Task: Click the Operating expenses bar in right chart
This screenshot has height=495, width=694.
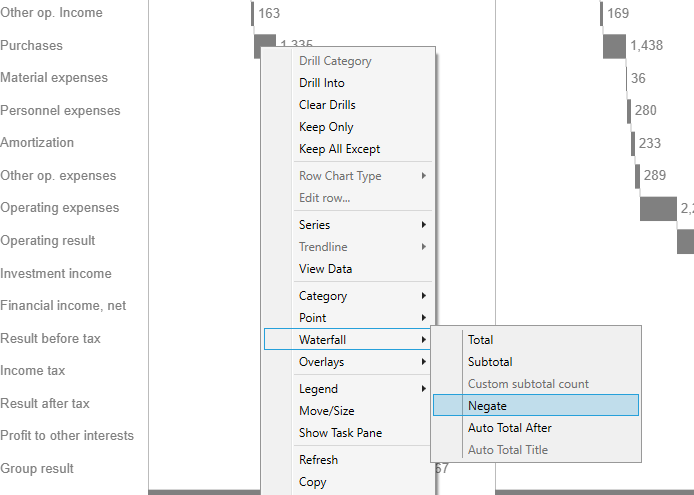Action: pos(658,209)
